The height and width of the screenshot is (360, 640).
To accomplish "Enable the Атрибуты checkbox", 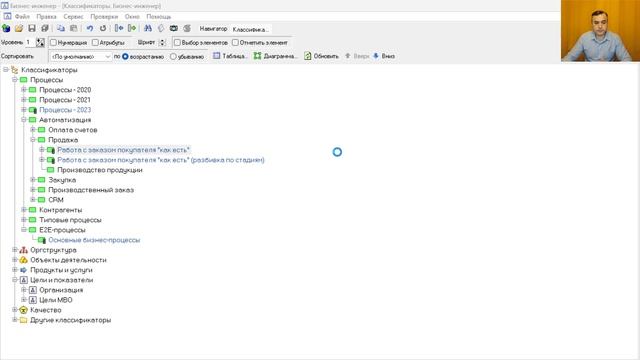I will pos(95,42).
